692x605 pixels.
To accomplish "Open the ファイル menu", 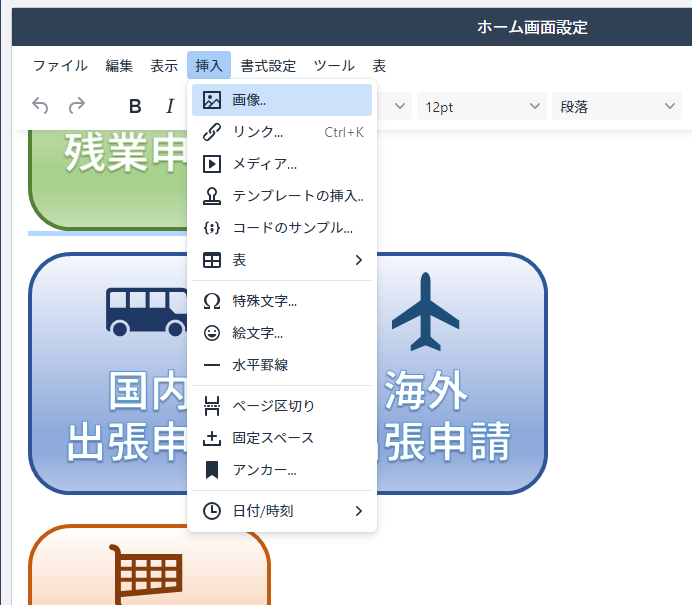I will click(x=60, y=66).
